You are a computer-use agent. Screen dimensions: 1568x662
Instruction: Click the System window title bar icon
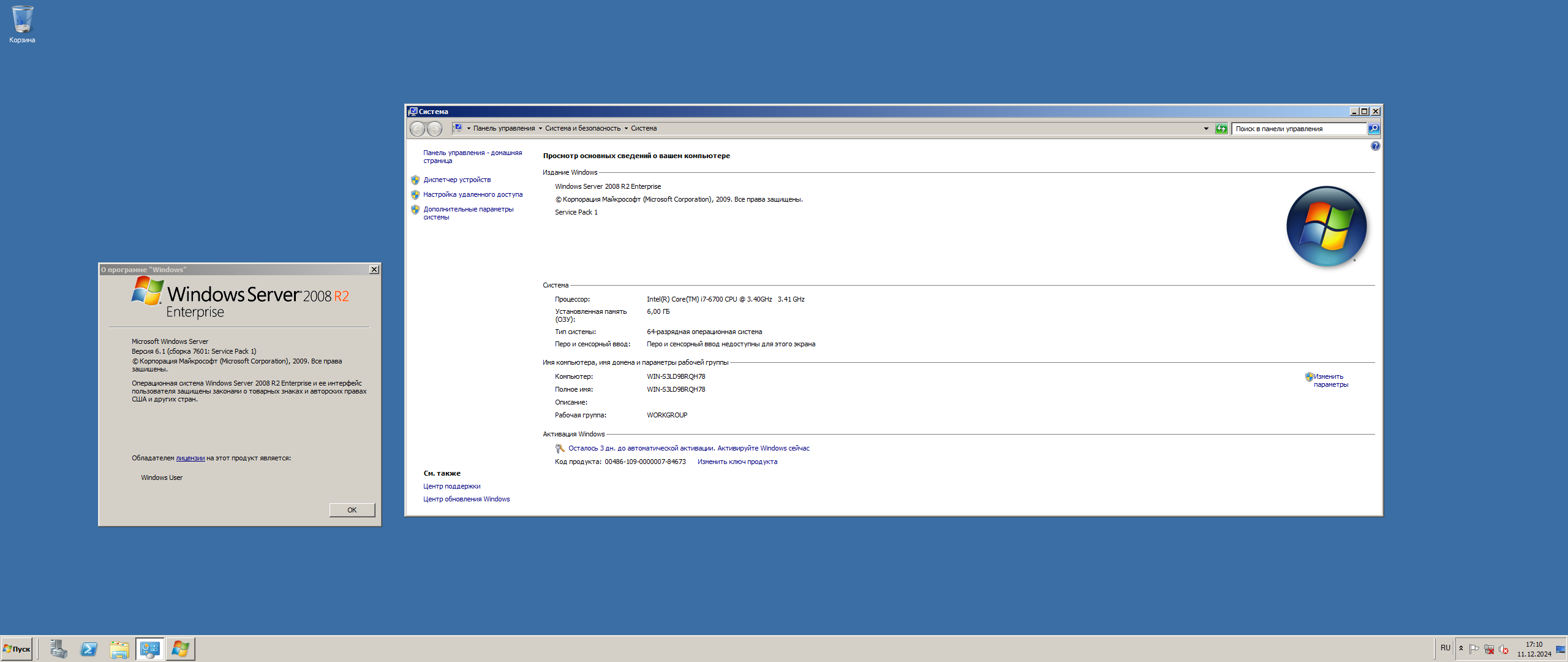[x=413, y=112]
